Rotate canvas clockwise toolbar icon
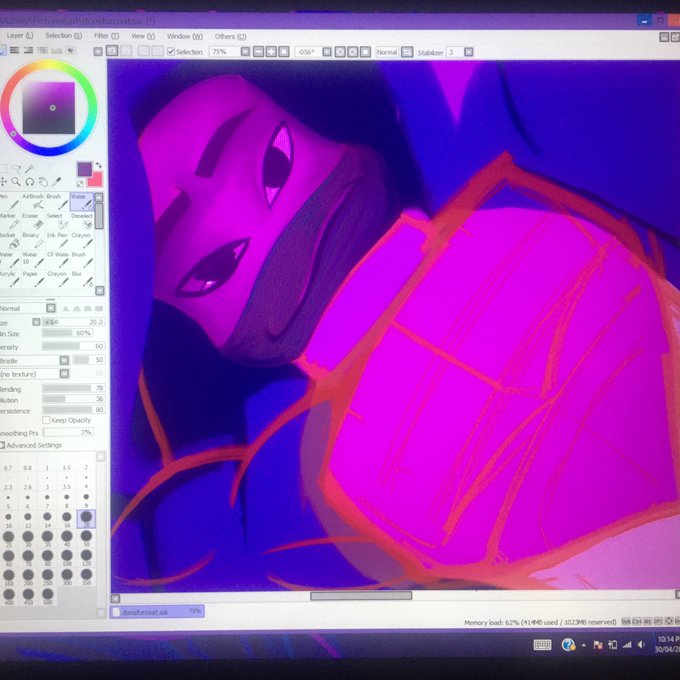Viewport: 680px width, 680px height. (x=353, y=52)
